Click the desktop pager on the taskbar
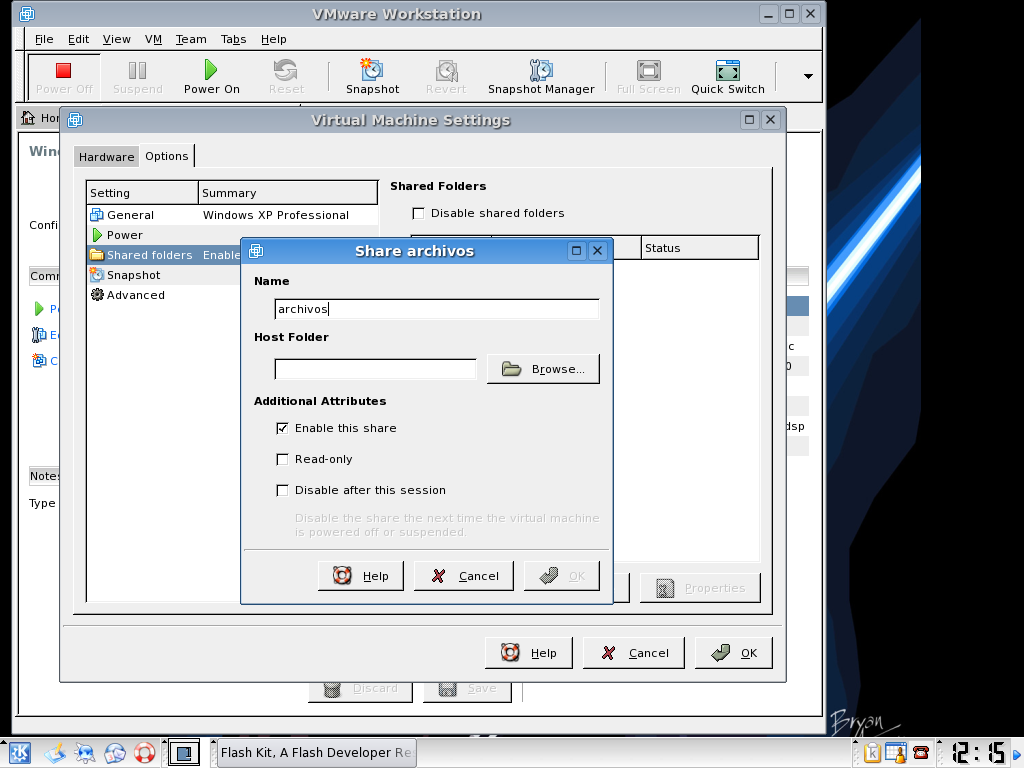Screen dimensions: 1024x768 (184, 753)
